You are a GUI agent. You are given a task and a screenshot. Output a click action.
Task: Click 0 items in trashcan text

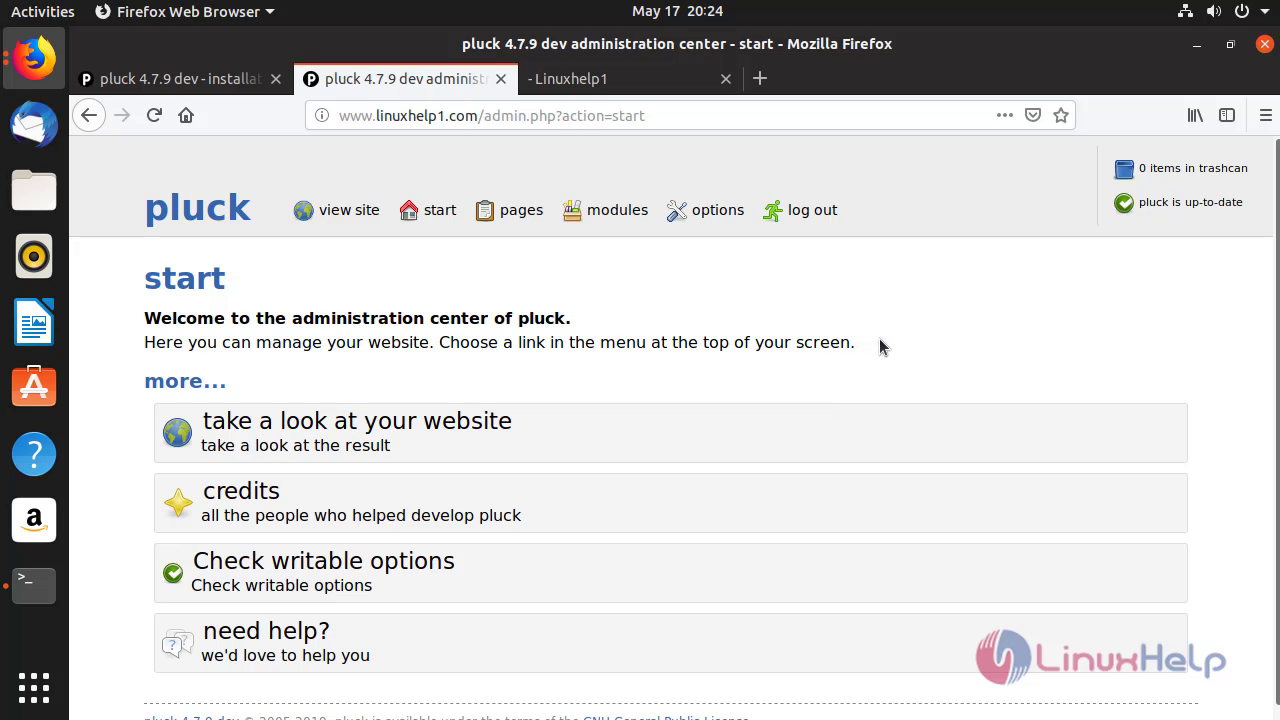click(1193, 168)
